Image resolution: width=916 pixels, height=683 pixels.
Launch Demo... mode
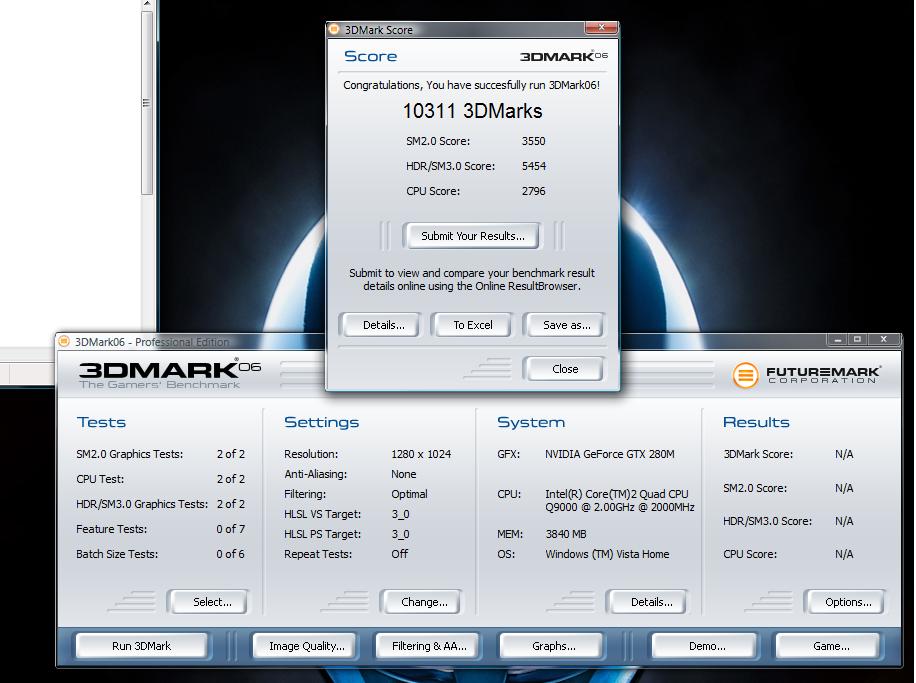tap(707, 646)
